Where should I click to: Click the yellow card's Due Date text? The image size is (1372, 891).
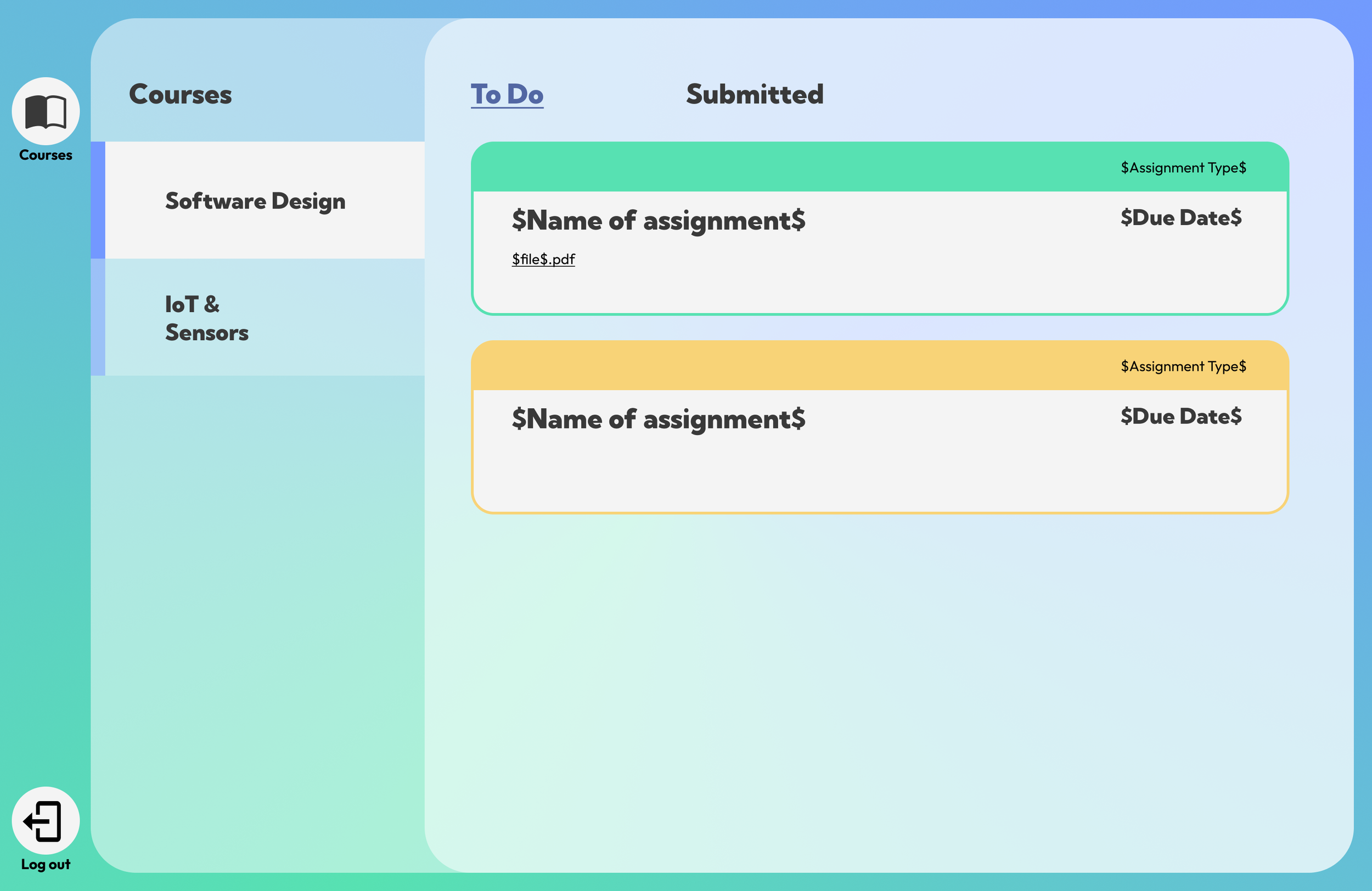1180,416
